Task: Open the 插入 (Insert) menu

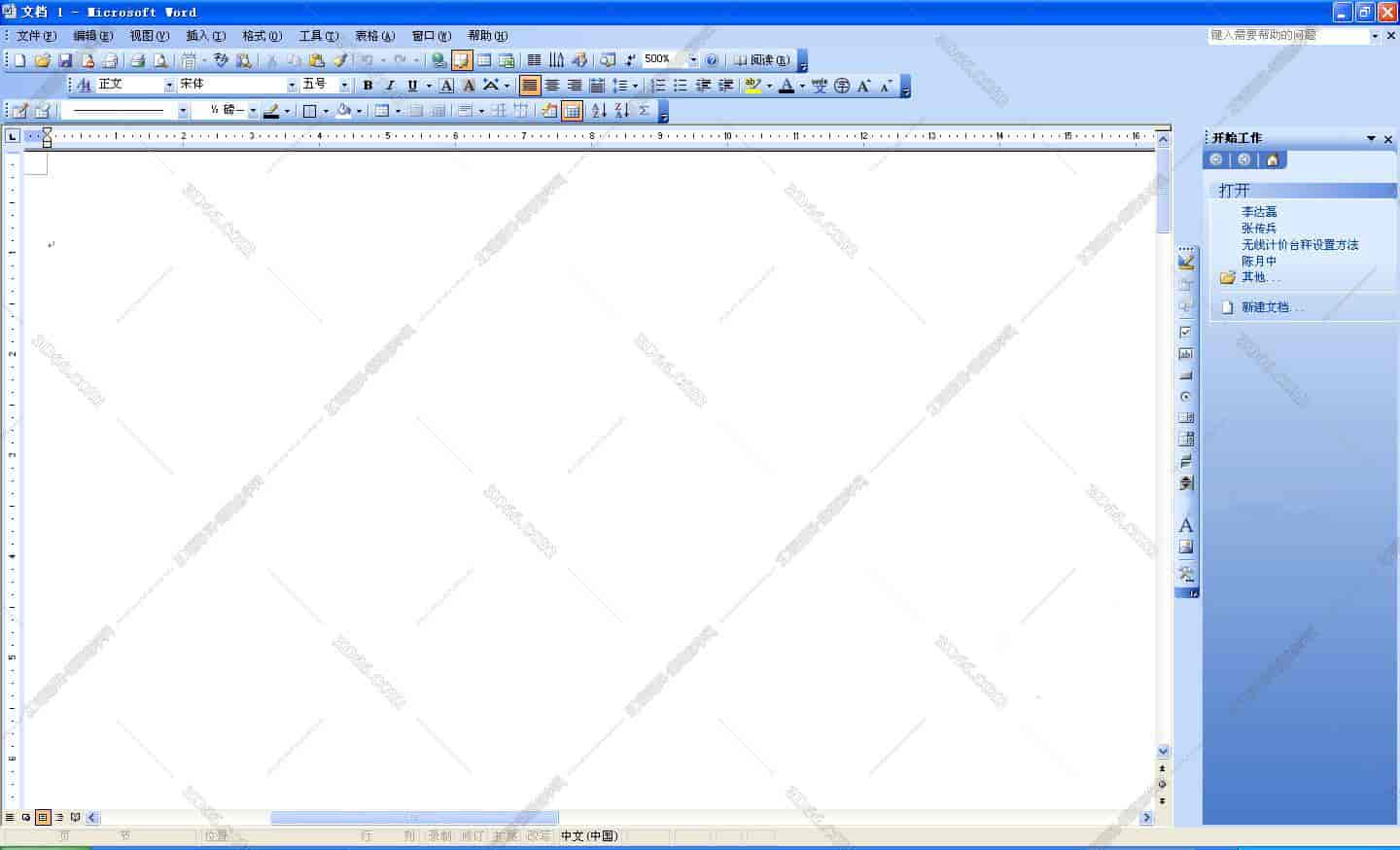Action: point(205,36)
